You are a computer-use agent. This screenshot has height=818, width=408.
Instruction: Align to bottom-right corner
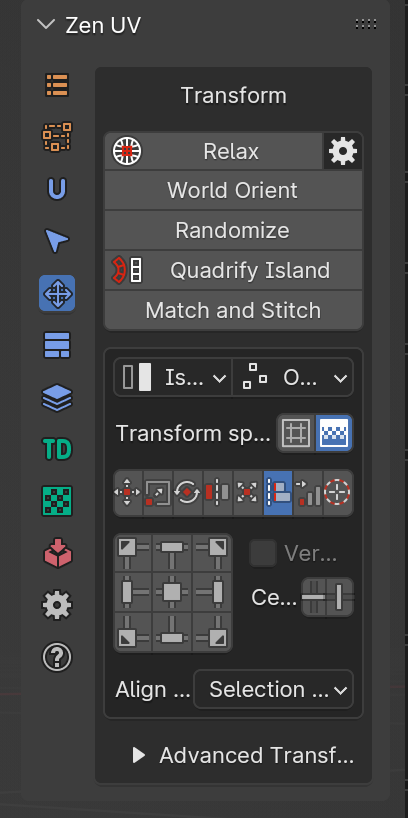tap(212, 632)
